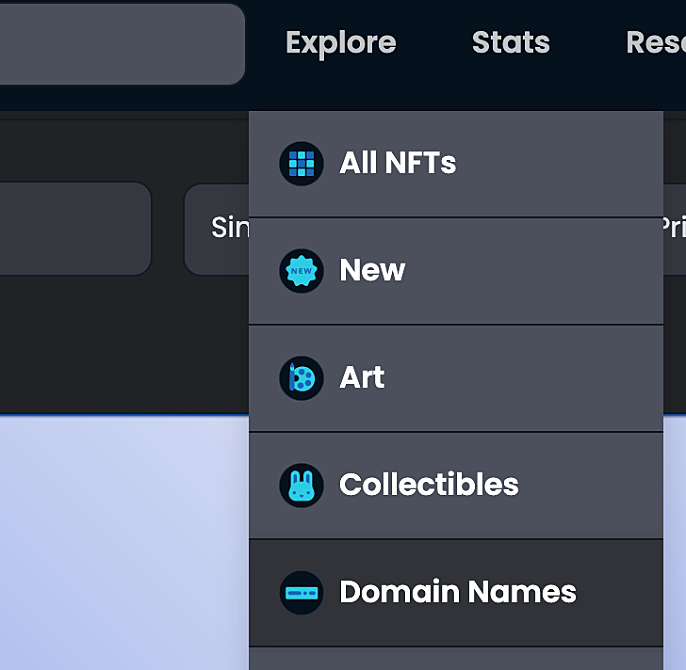Open the Explore menu

click(341, 43)
